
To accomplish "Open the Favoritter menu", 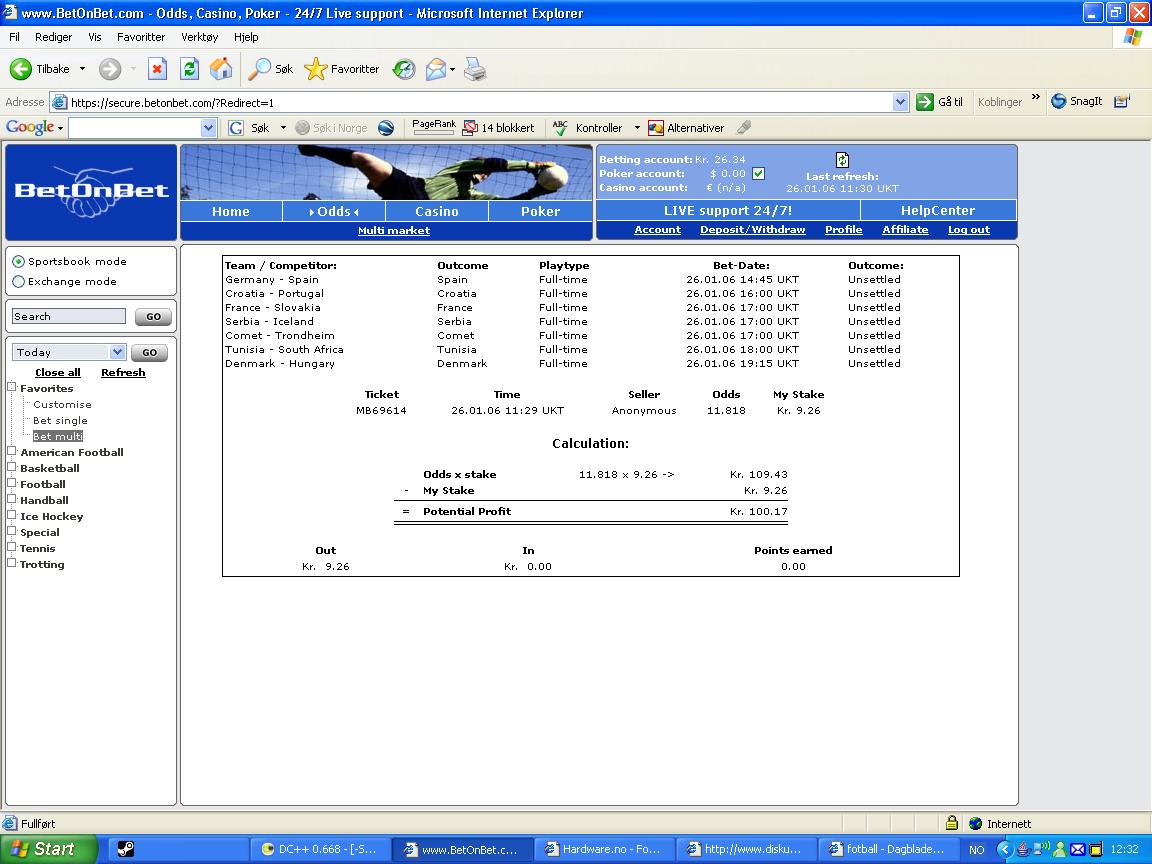I will click(x=141, y=37).
